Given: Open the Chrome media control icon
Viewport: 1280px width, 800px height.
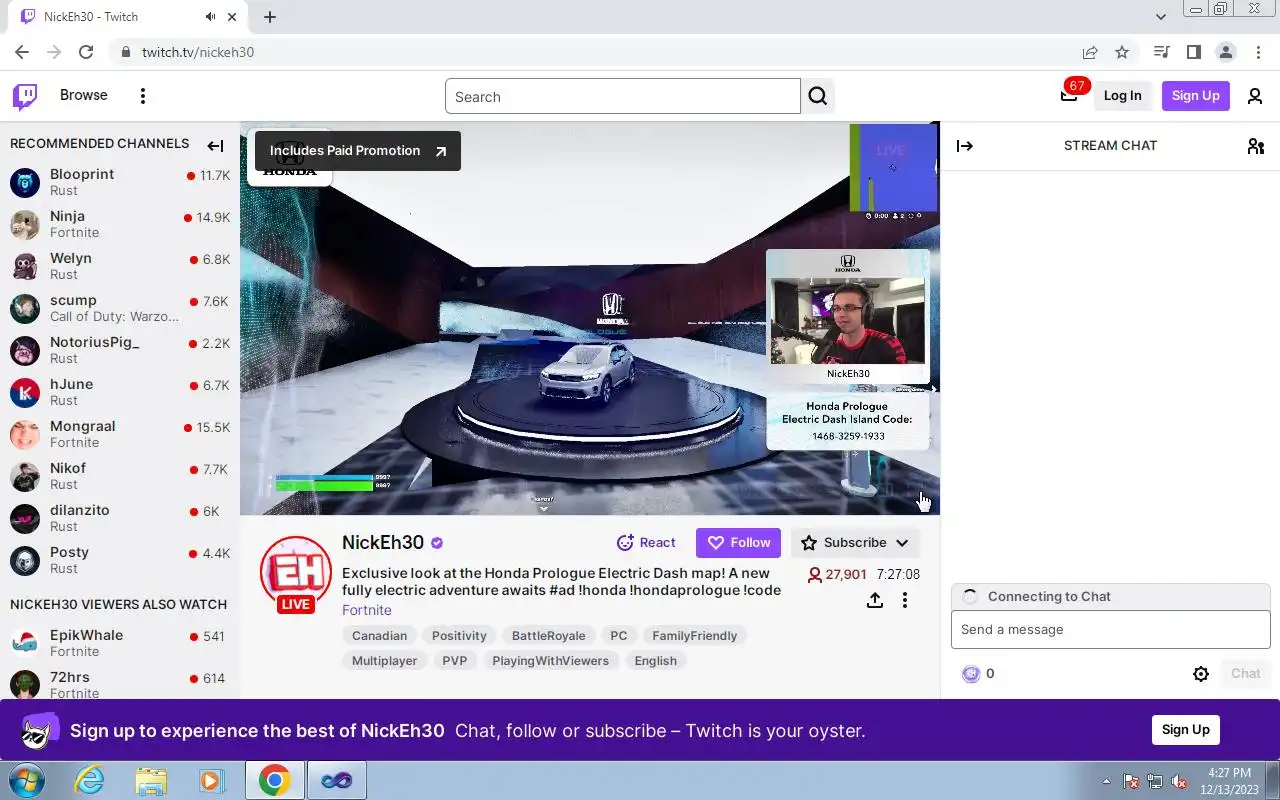Looking at the screenshot, I should [1161, 52].
